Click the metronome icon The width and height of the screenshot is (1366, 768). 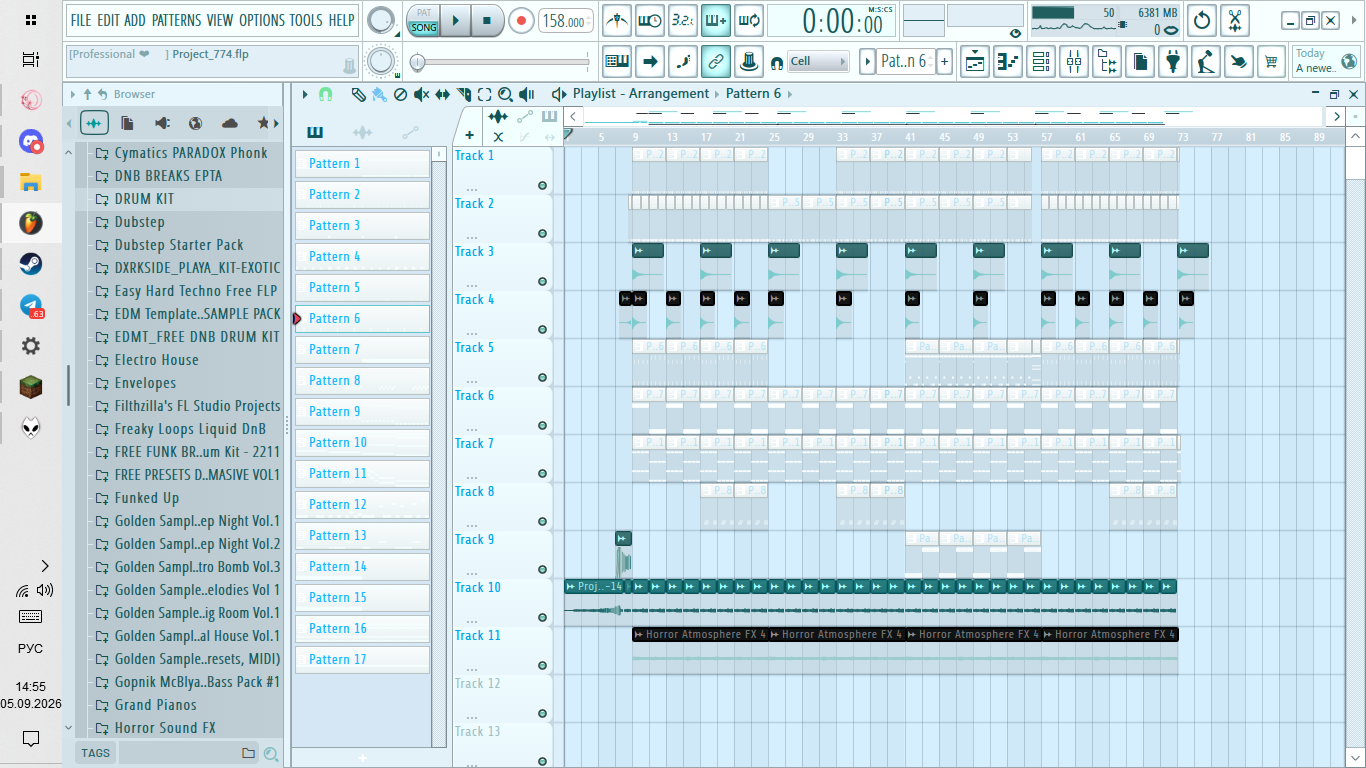point(618,19)
